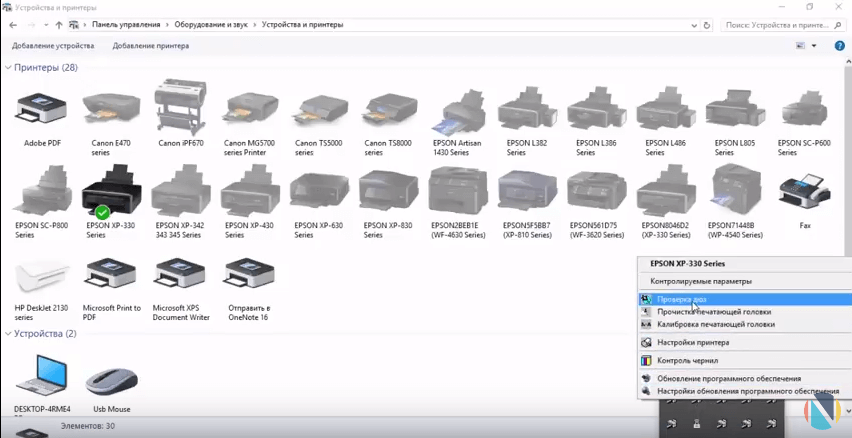The height and width of the screenshot is (438, 852).
Task: Collapse the Принтеры (28) group
Action: (8, 67)
